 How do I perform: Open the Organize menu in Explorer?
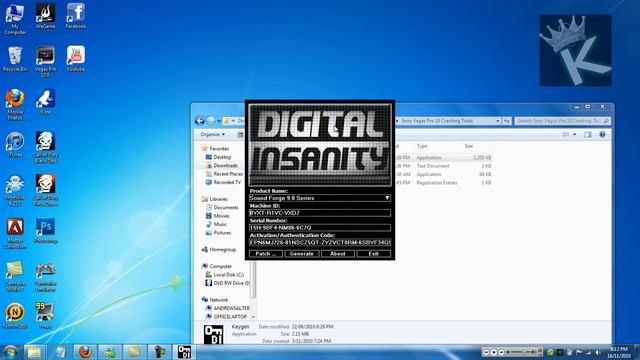coord(212,134)
